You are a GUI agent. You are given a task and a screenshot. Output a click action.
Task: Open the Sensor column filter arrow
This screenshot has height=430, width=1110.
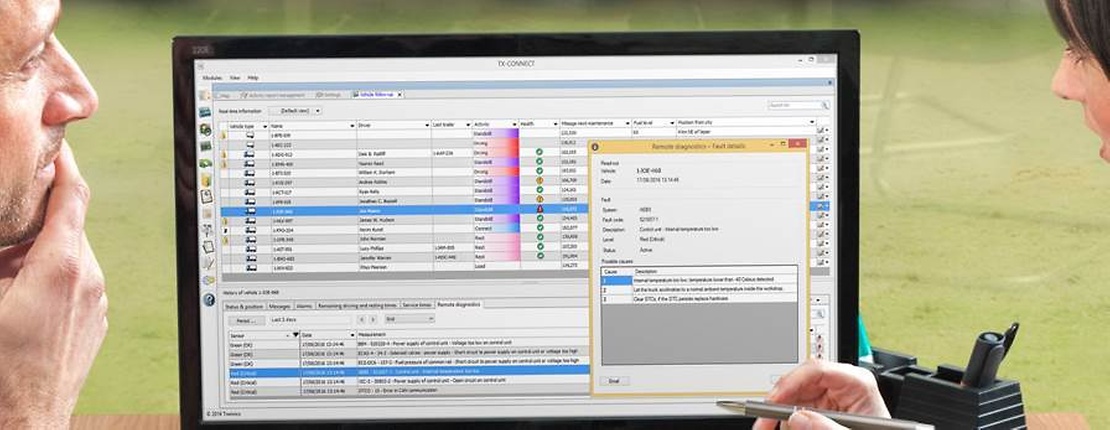(x=295, y=334)
